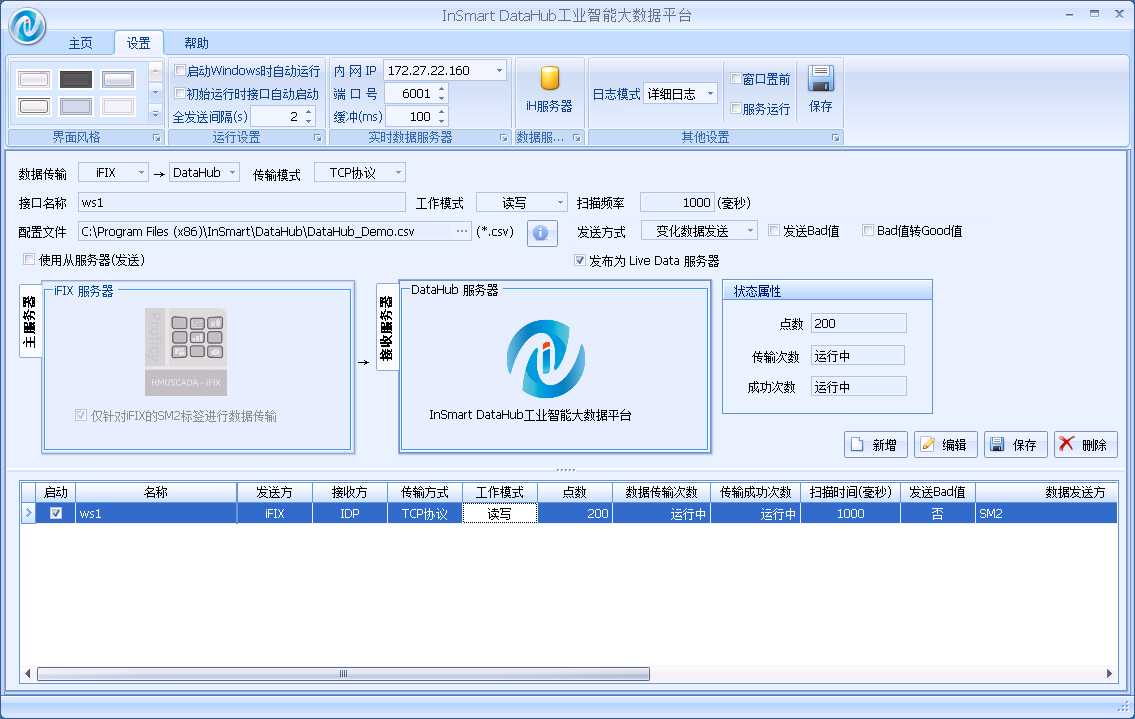
Task: Click the 新增 new document button
Action: coord(875,445)
